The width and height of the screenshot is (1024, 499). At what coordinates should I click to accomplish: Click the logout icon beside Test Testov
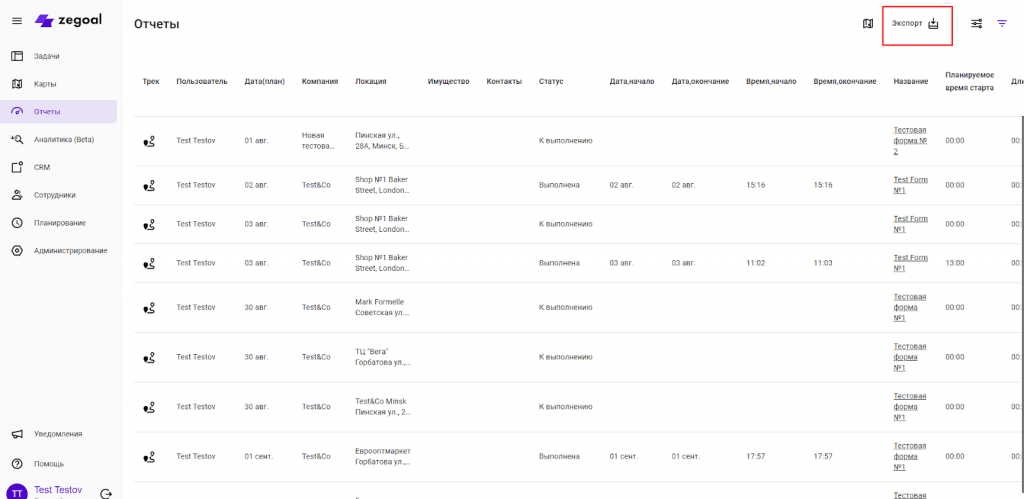(x=106, y=492)
